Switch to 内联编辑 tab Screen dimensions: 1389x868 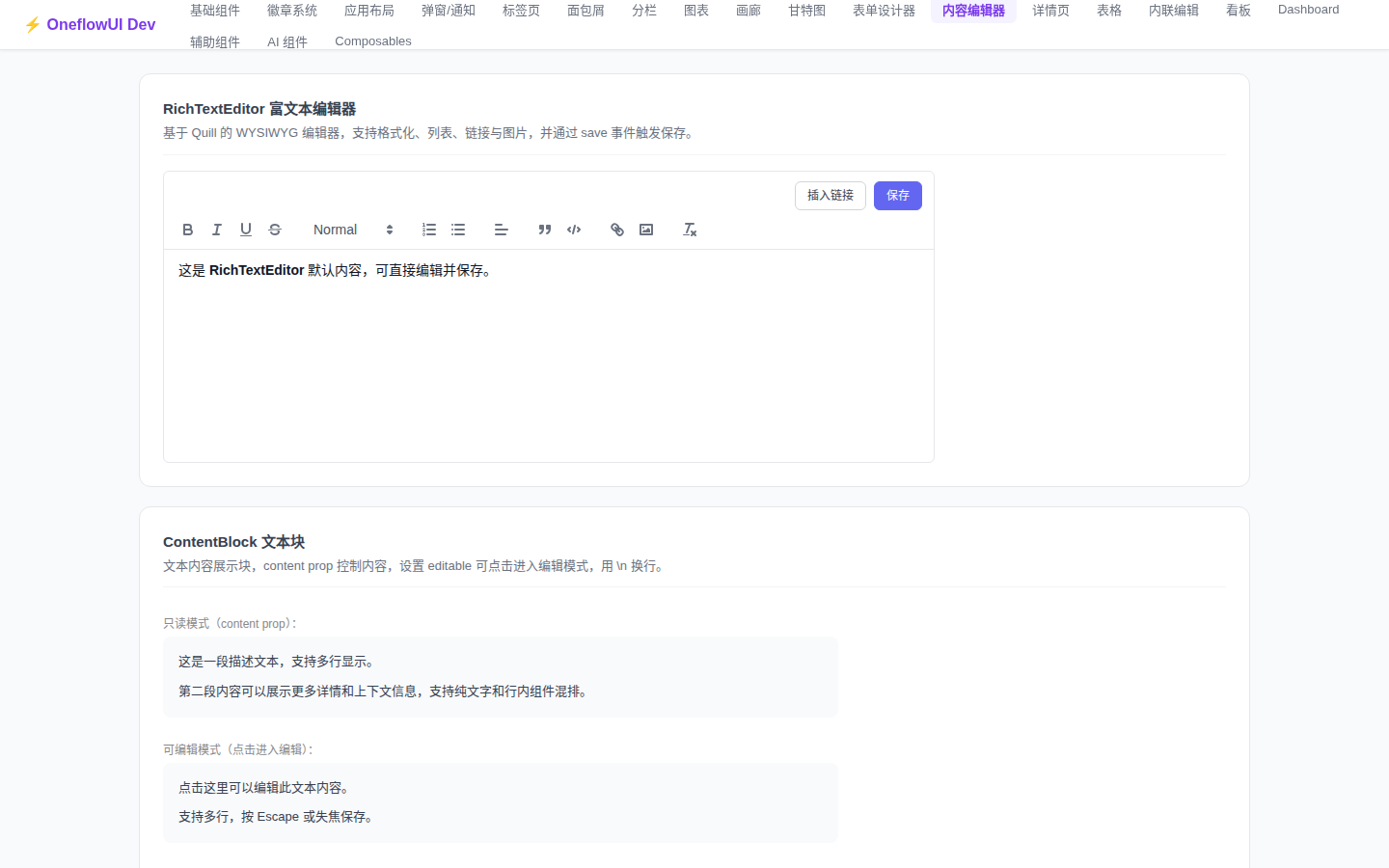1174,11
